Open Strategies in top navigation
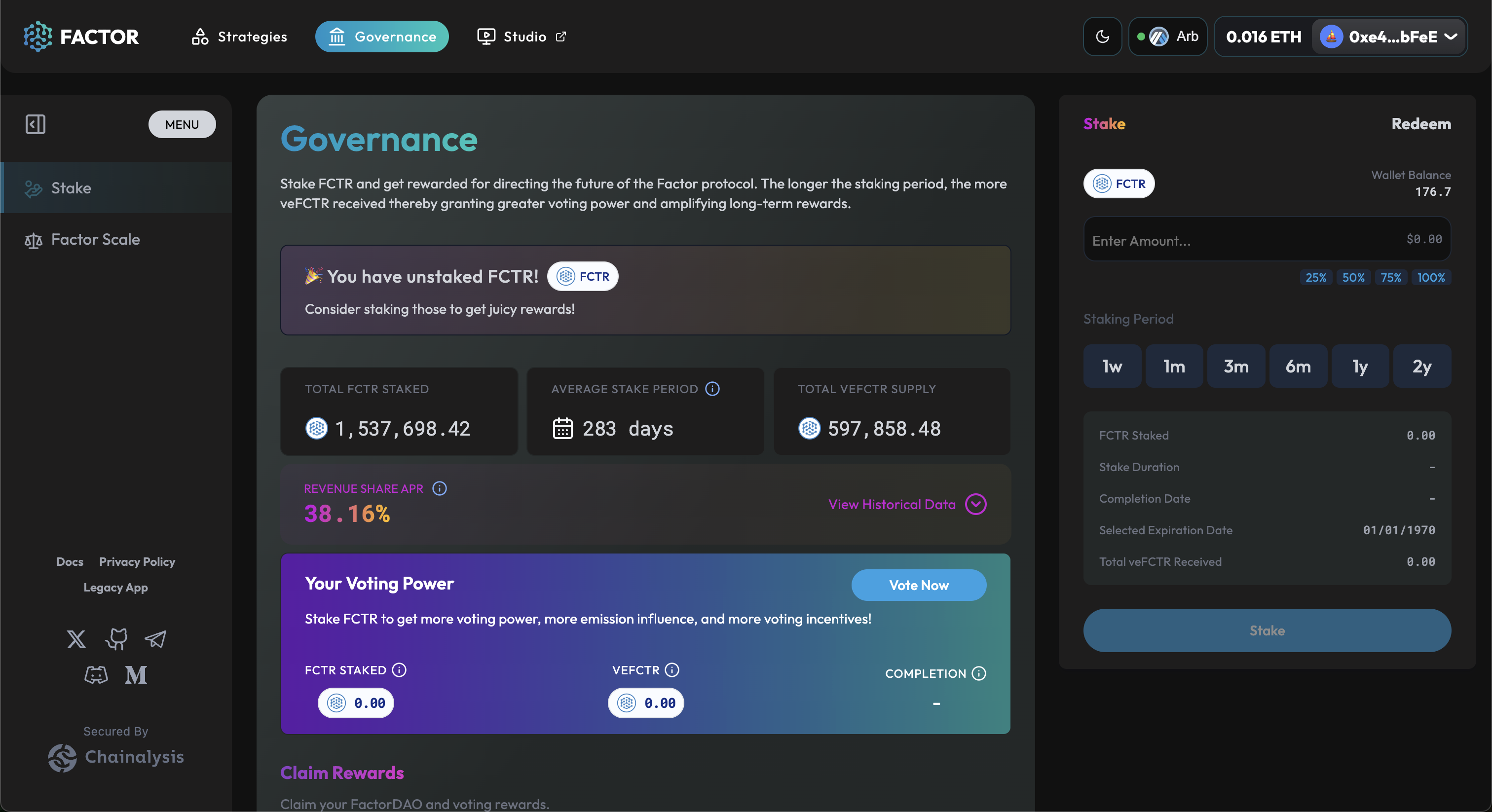Viewport: 1492px width, 812px height. point(239,37)
